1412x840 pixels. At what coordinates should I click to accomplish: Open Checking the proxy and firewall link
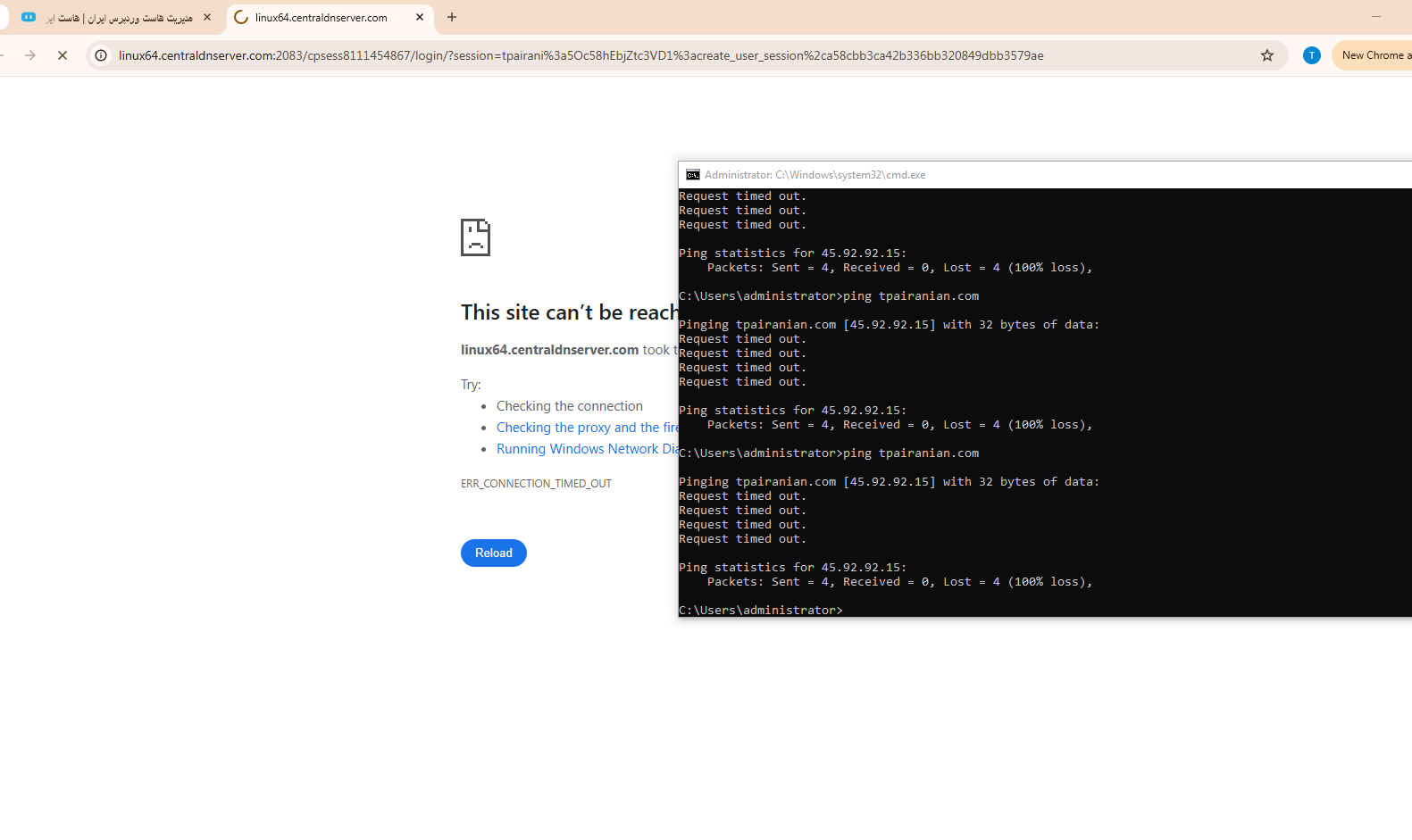click(587, 428)
